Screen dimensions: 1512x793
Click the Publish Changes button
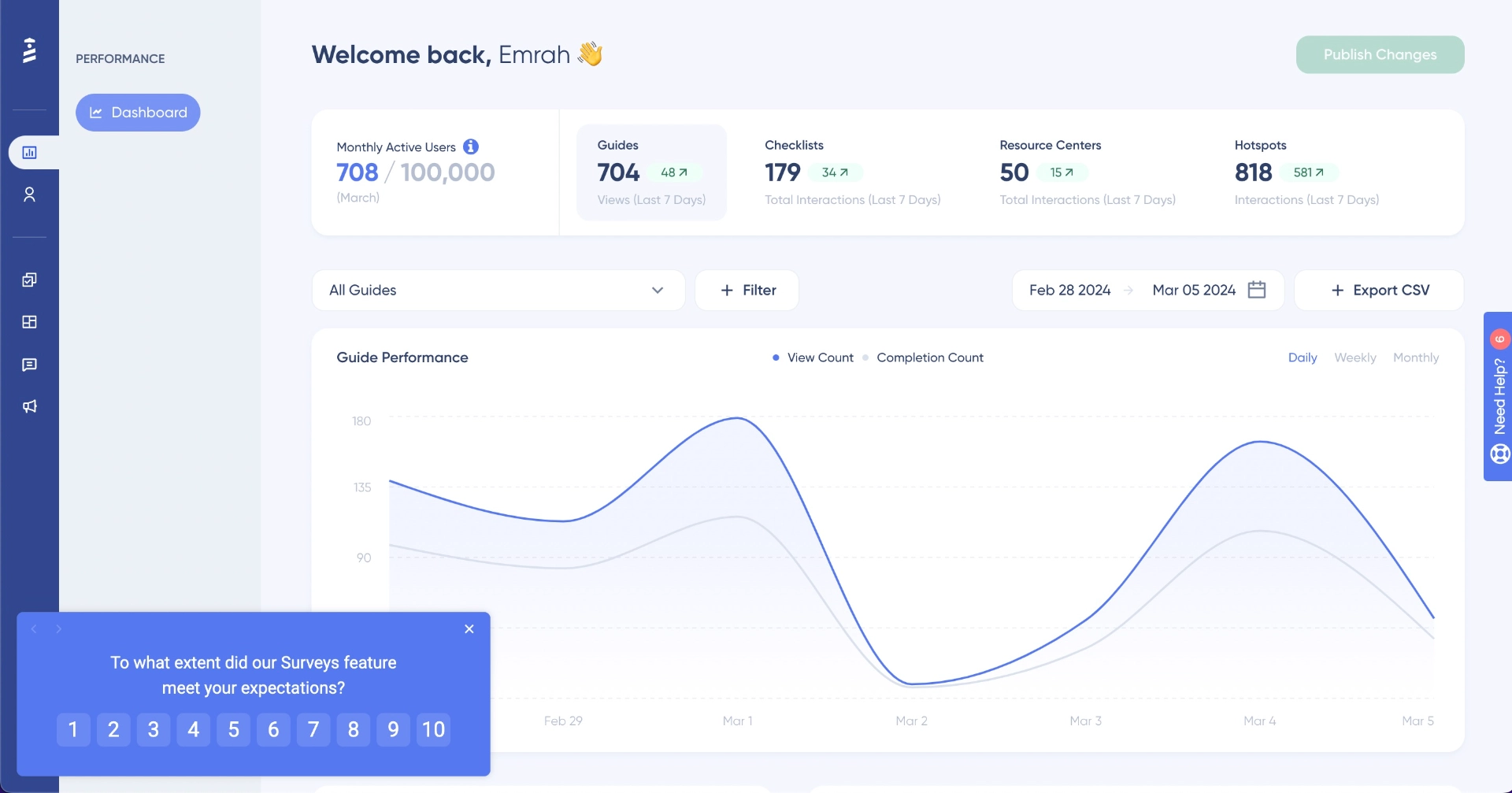click(1379, 54)
